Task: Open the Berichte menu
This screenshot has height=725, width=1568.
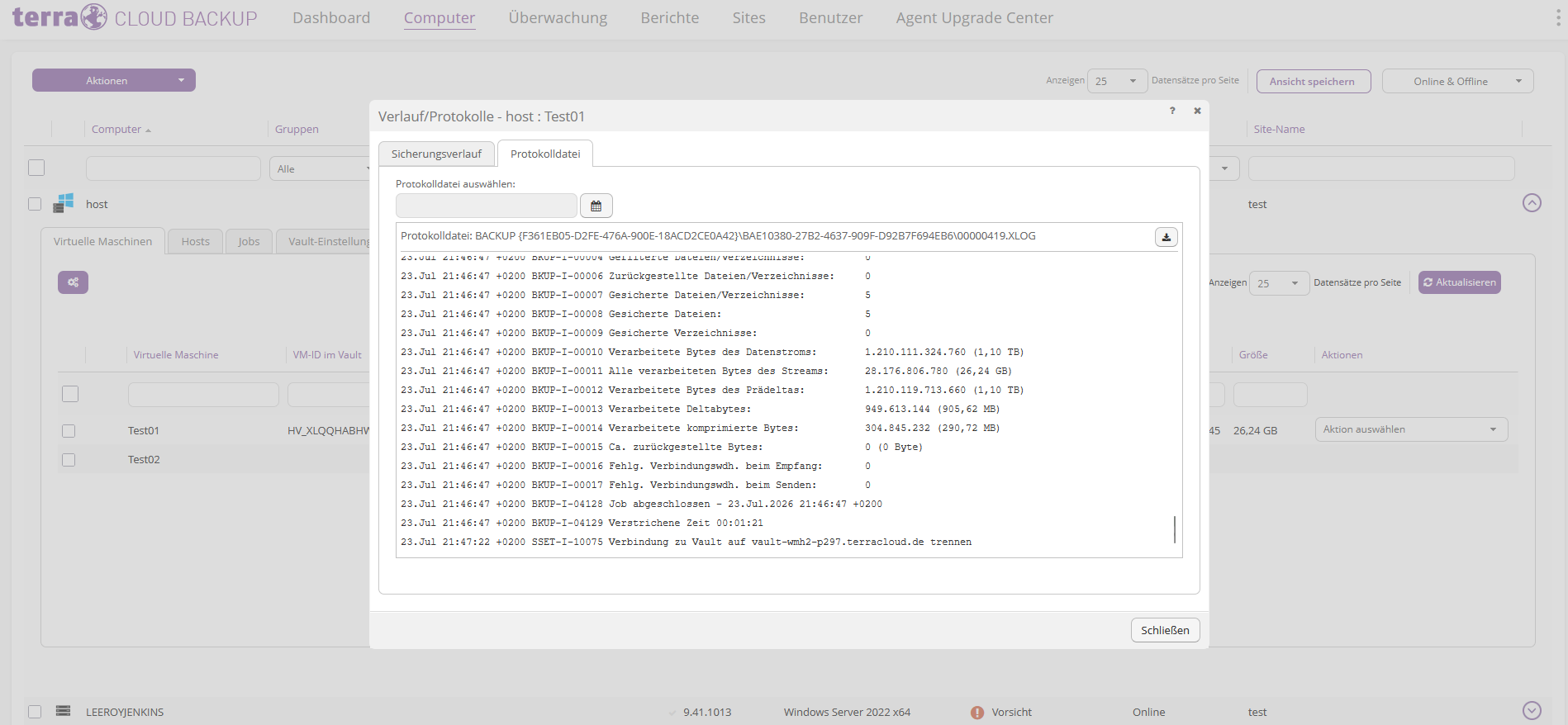Action: [x=670, y=18]
